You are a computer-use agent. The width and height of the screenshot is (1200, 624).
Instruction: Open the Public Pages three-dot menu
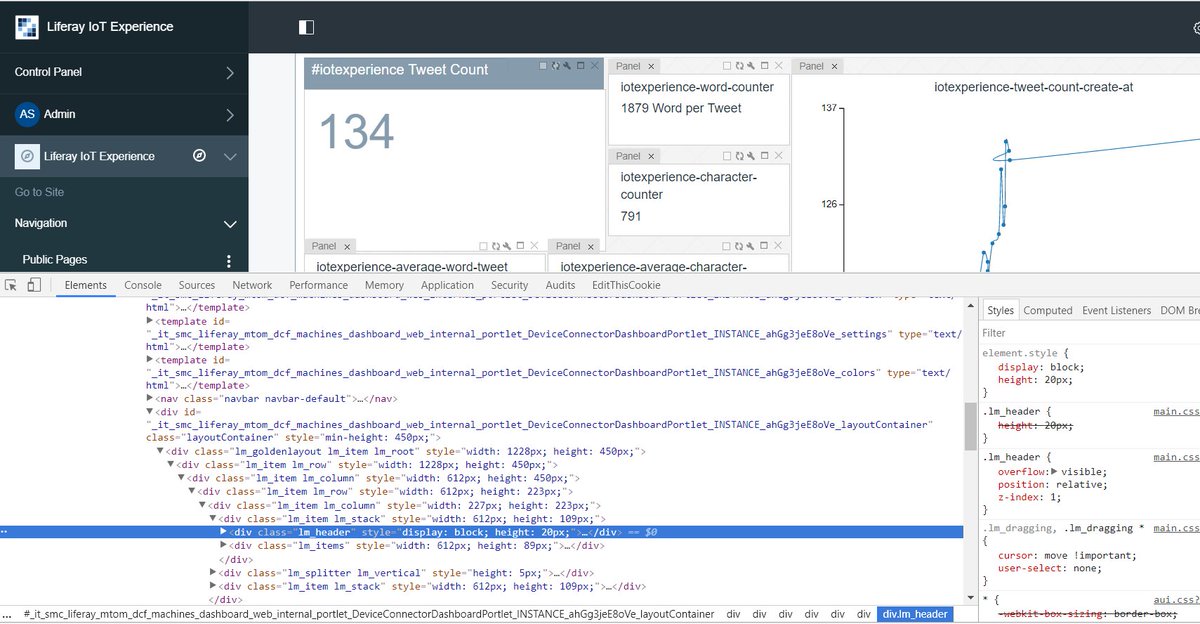pyautogui.click(x=228, y=261)
